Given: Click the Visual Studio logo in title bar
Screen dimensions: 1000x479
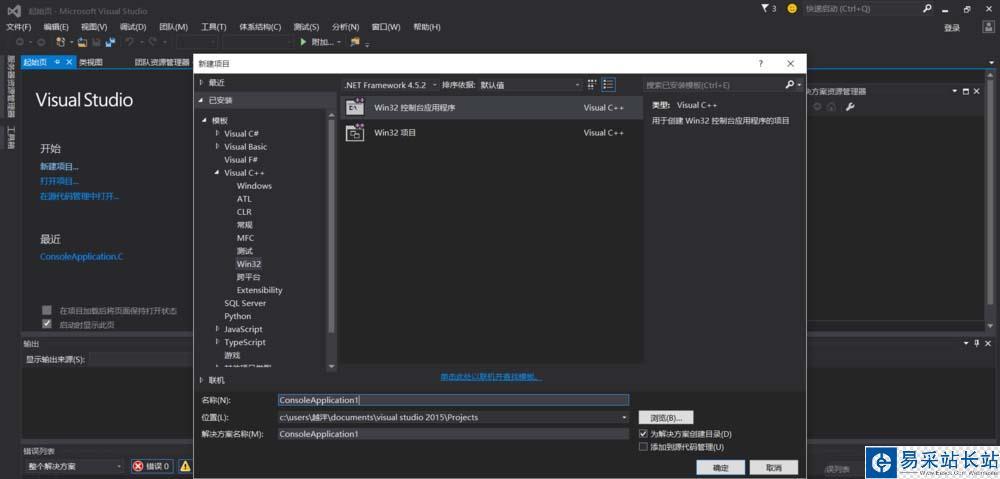Looking at the screenshot, I should 14,10.
